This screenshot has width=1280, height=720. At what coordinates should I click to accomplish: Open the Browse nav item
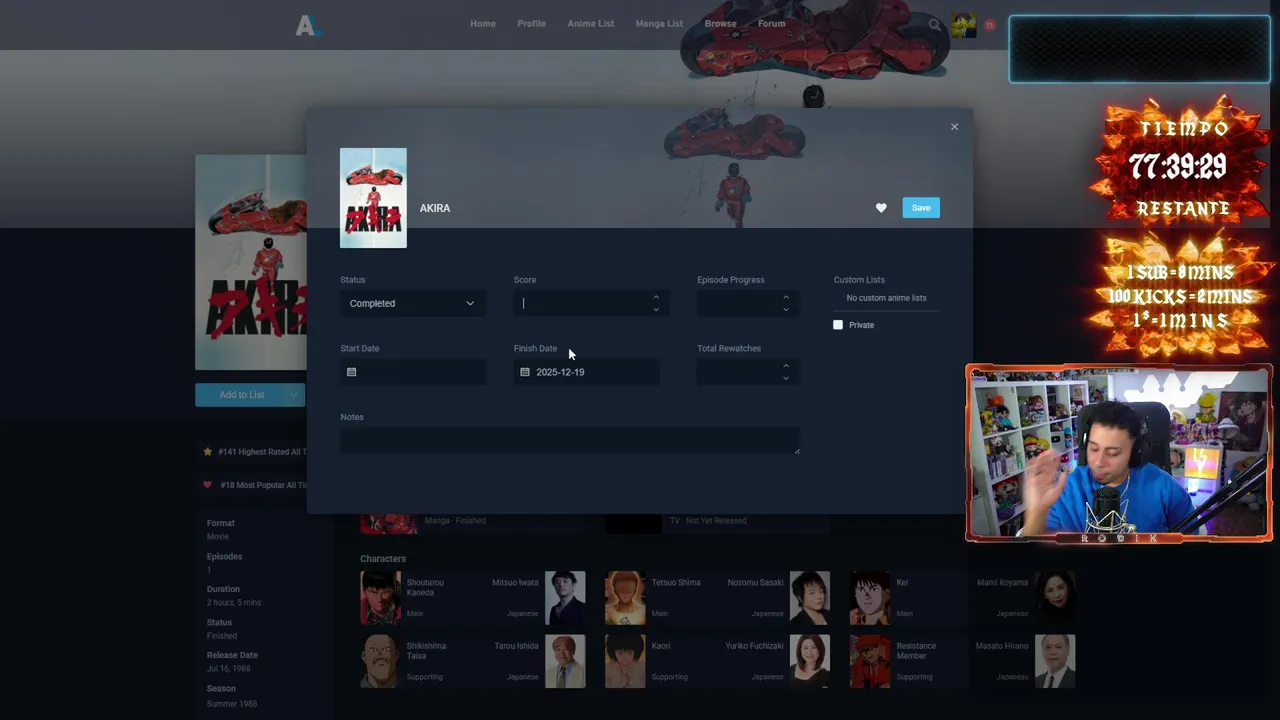tap(720, 24)
